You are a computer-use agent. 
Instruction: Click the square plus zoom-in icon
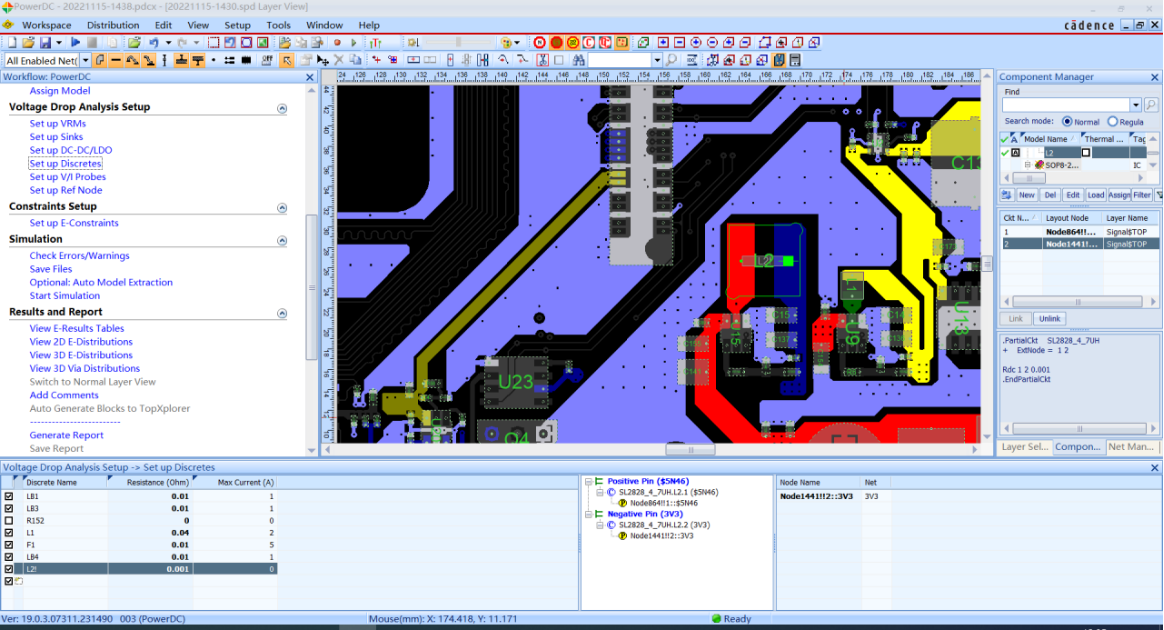[663, 42]
